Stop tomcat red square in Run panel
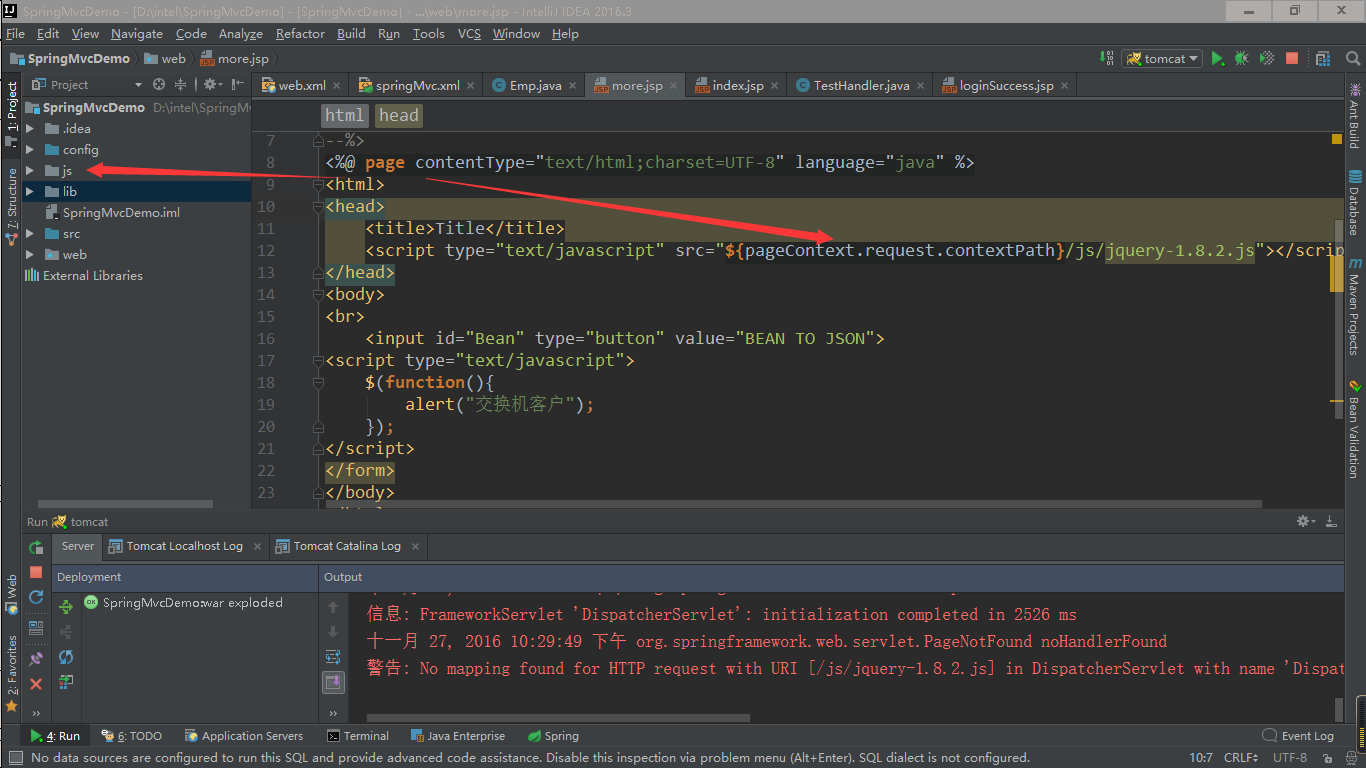1366x768 pixels. [36, 572]
